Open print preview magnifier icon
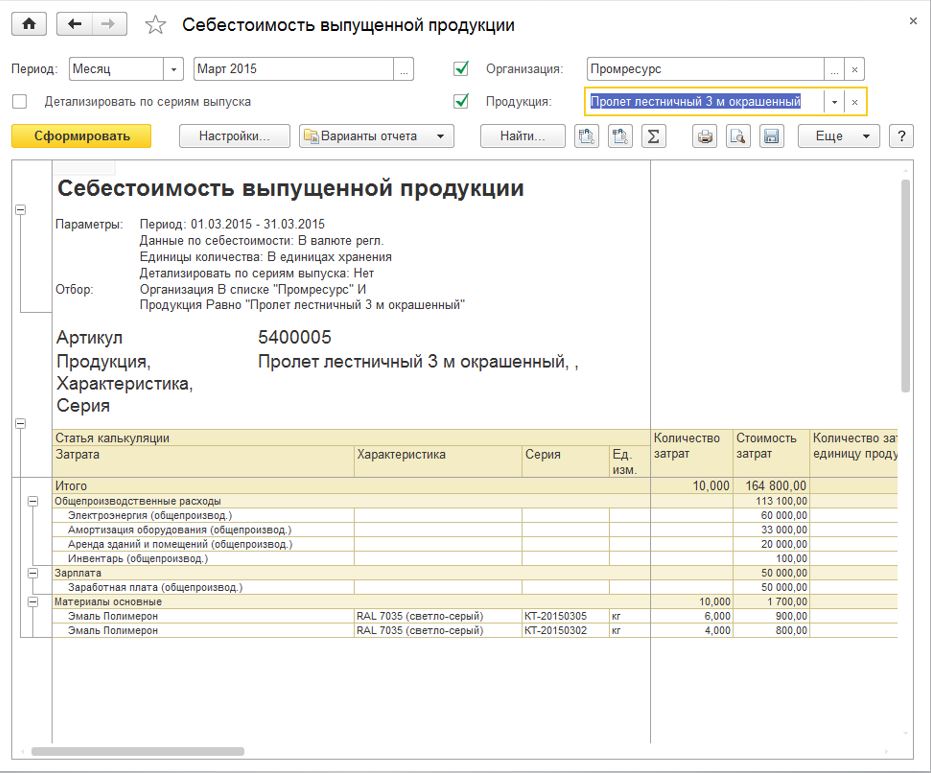 [x=738, y=136]
